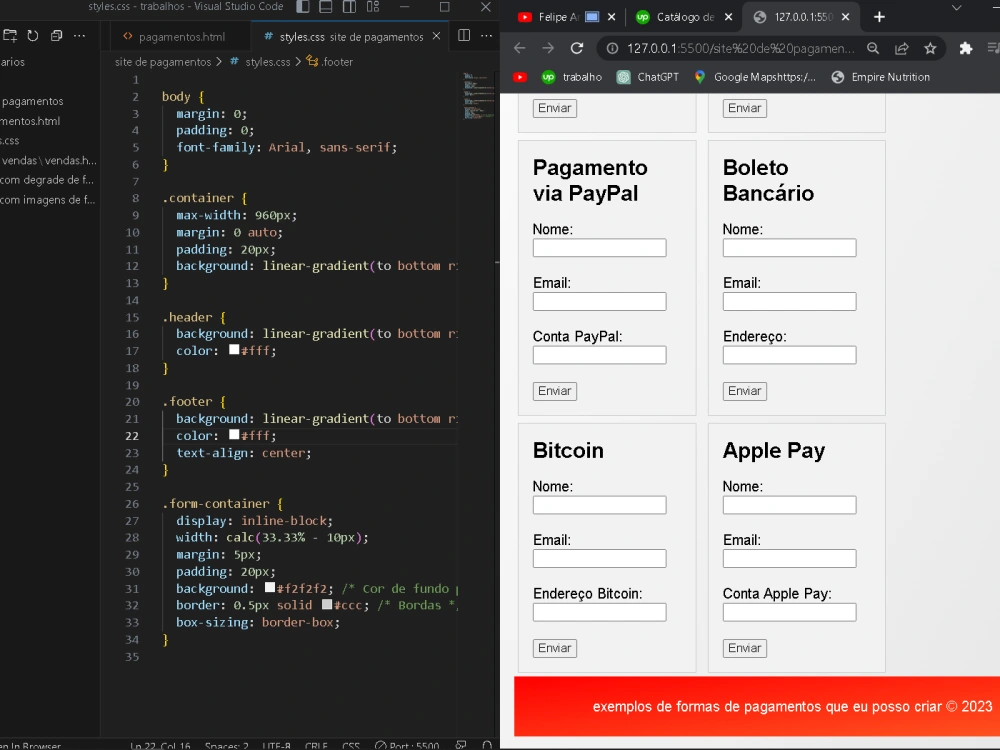Click the site info icon in address bar

tap(612, 48)
